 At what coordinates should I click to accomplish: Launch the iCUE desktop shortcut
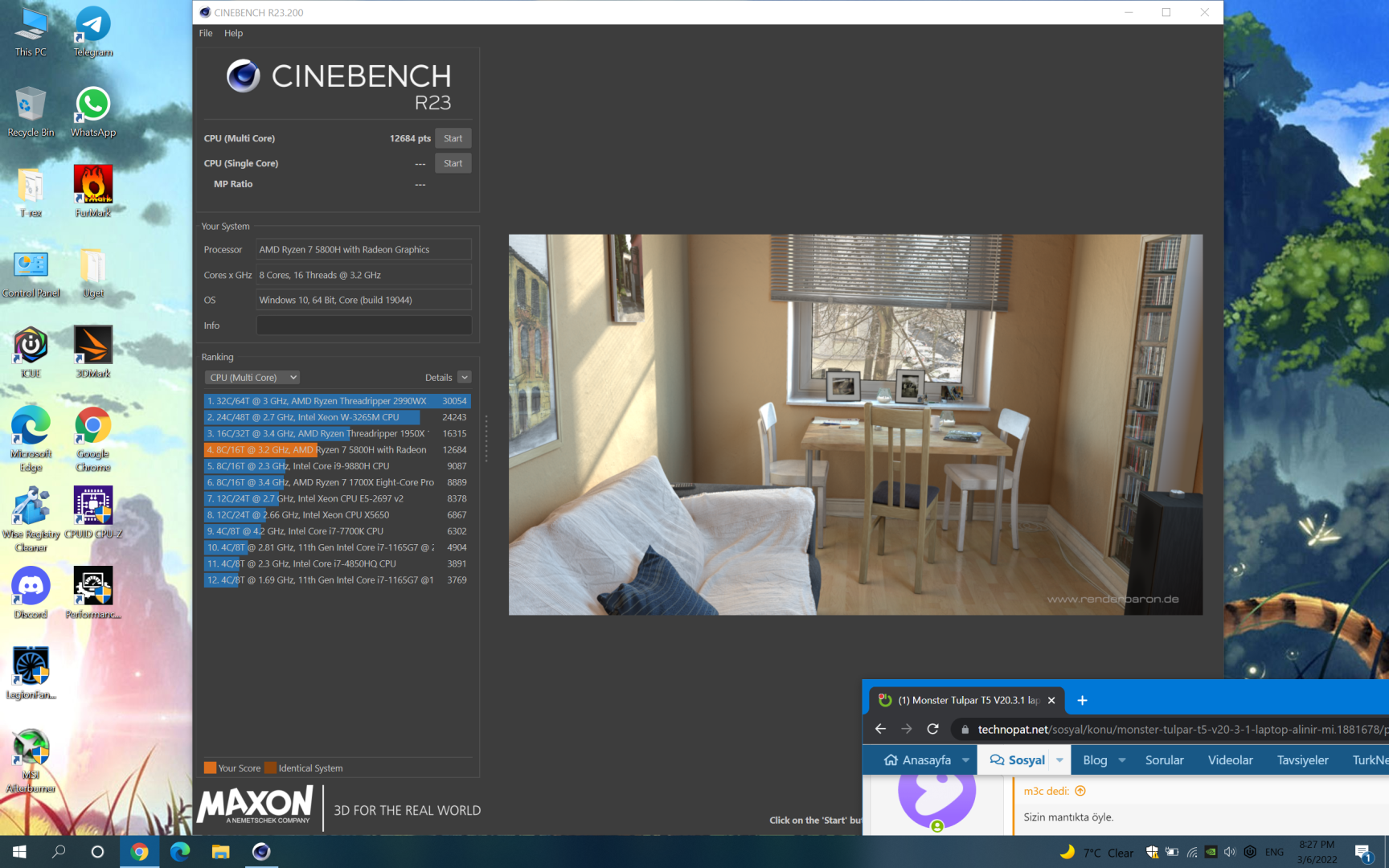(x=31, y=354)
